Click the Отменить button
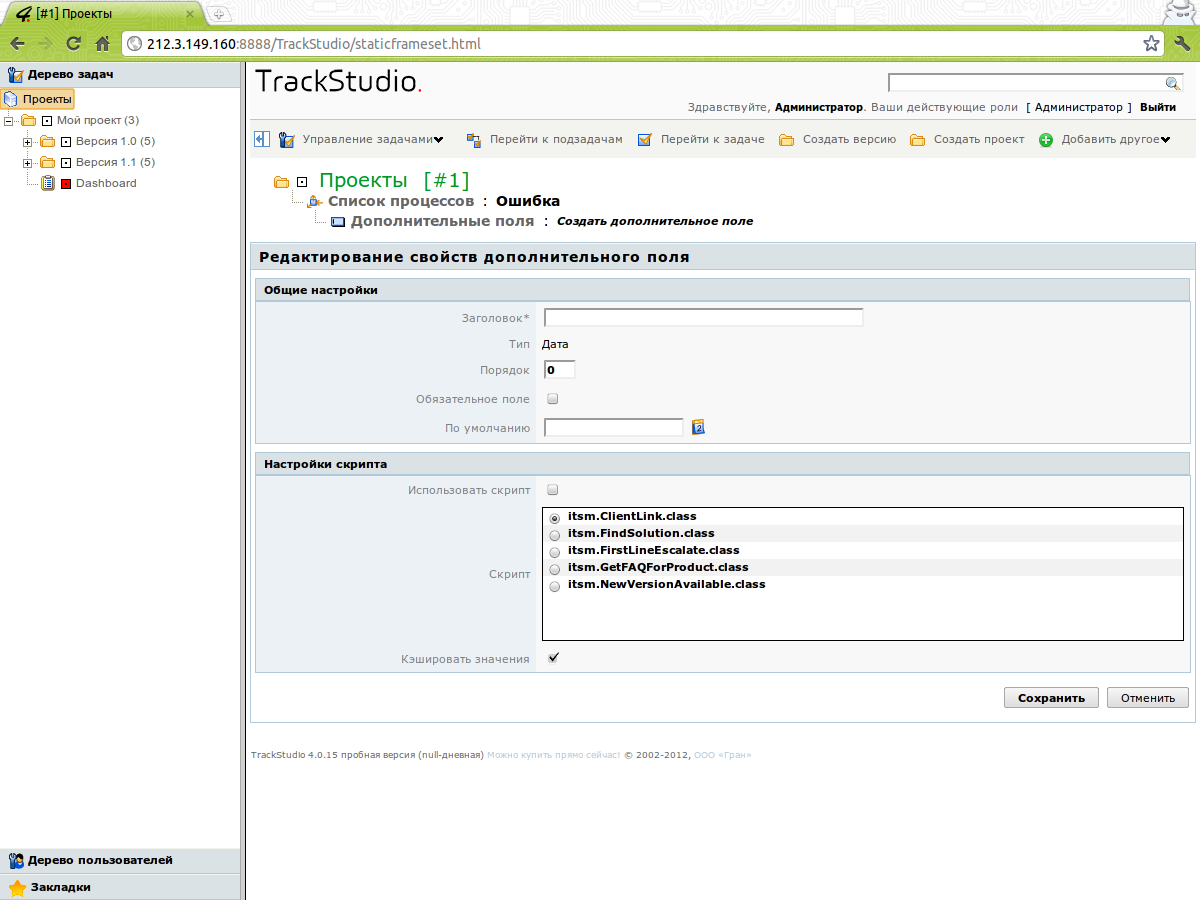This screenshot has width=1200, height=900. [x=1148, y=698]
